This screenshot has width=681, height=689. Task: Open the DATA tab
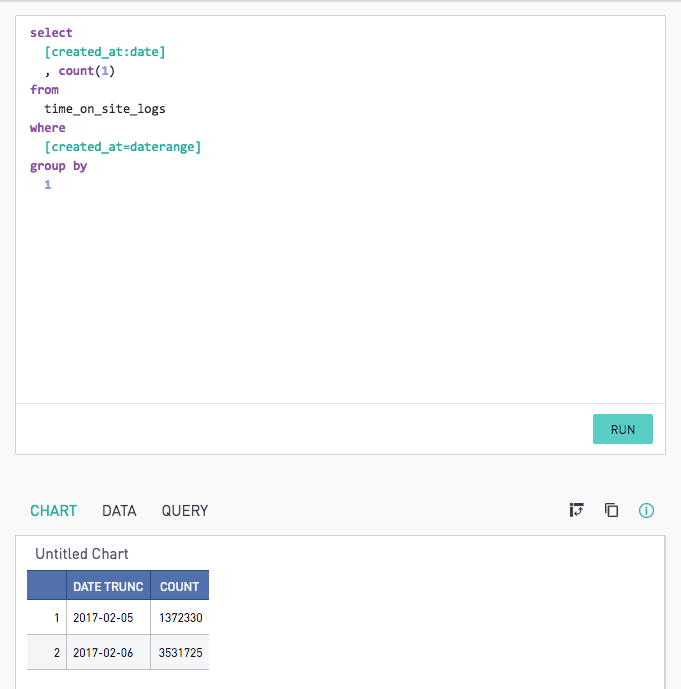click(119, 511)
